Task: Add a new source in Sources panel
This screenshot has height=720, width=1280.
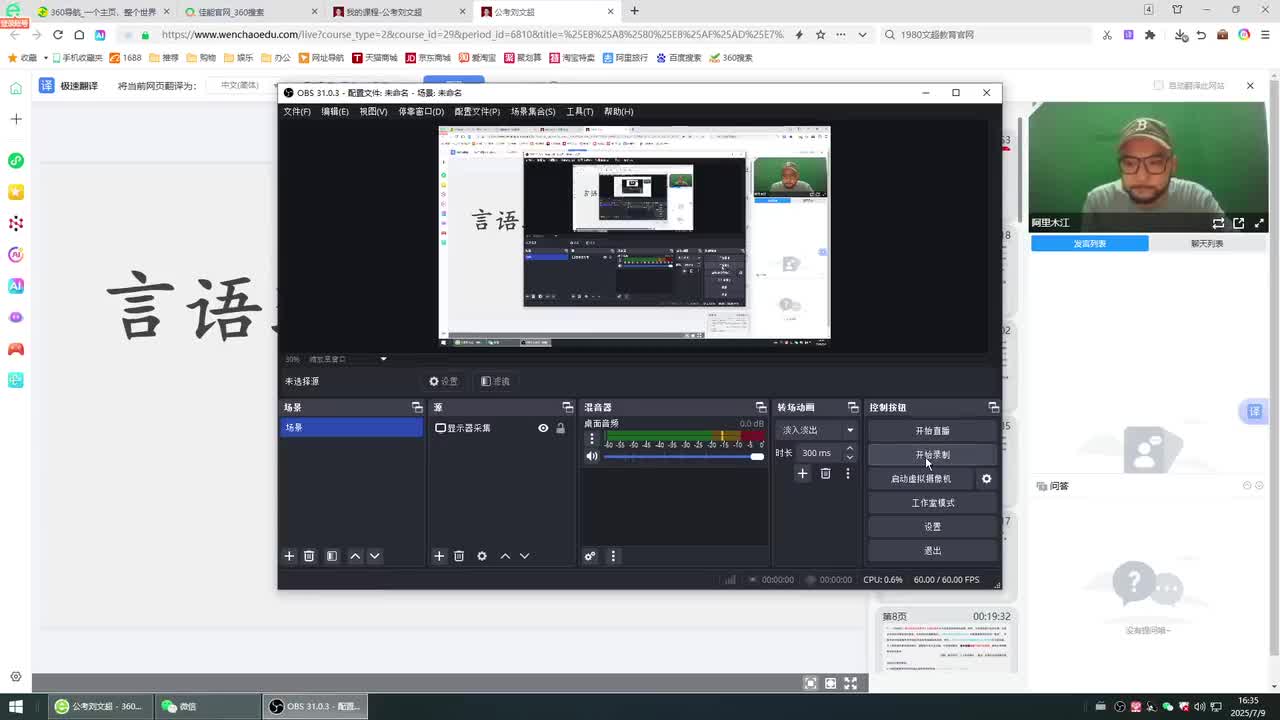Action: tap(439, 556)
